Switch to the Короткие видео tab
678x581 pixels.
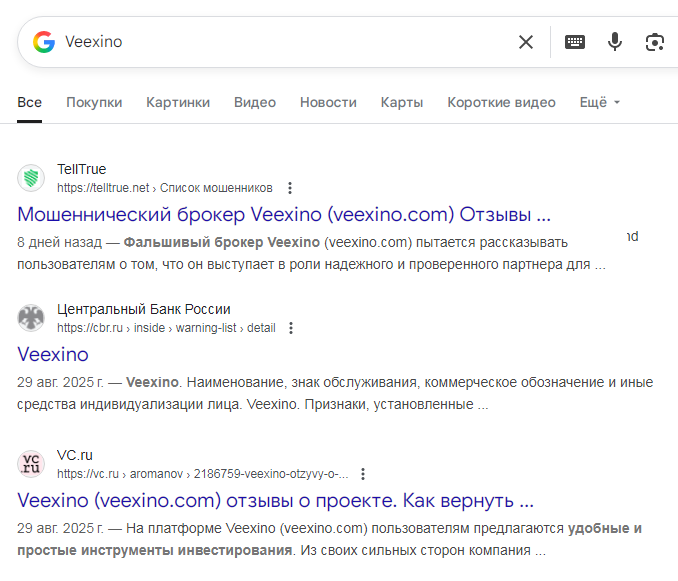pyautogui.click(x=502, y=102)
